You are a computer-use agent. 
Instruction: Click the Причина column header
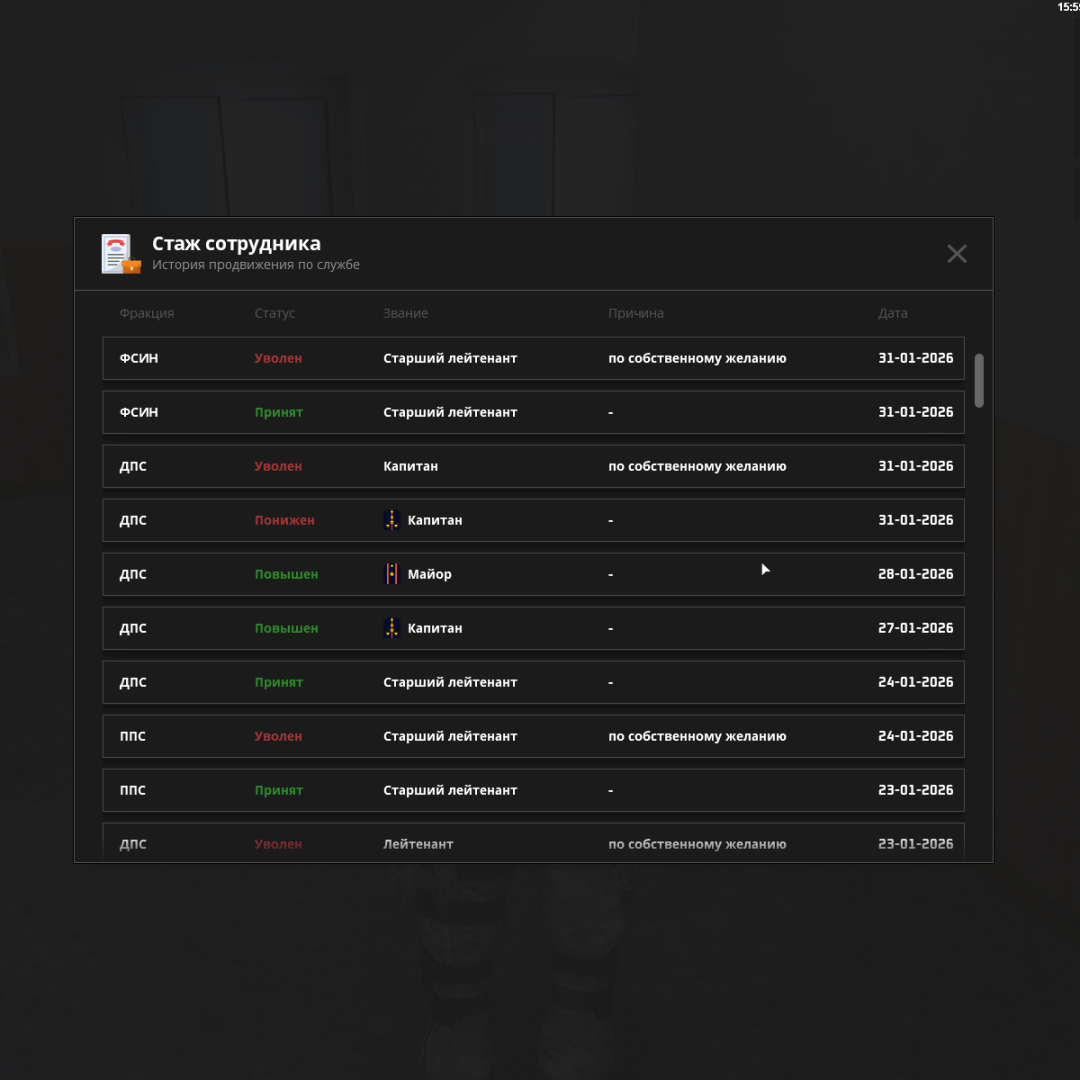(635, 313)
